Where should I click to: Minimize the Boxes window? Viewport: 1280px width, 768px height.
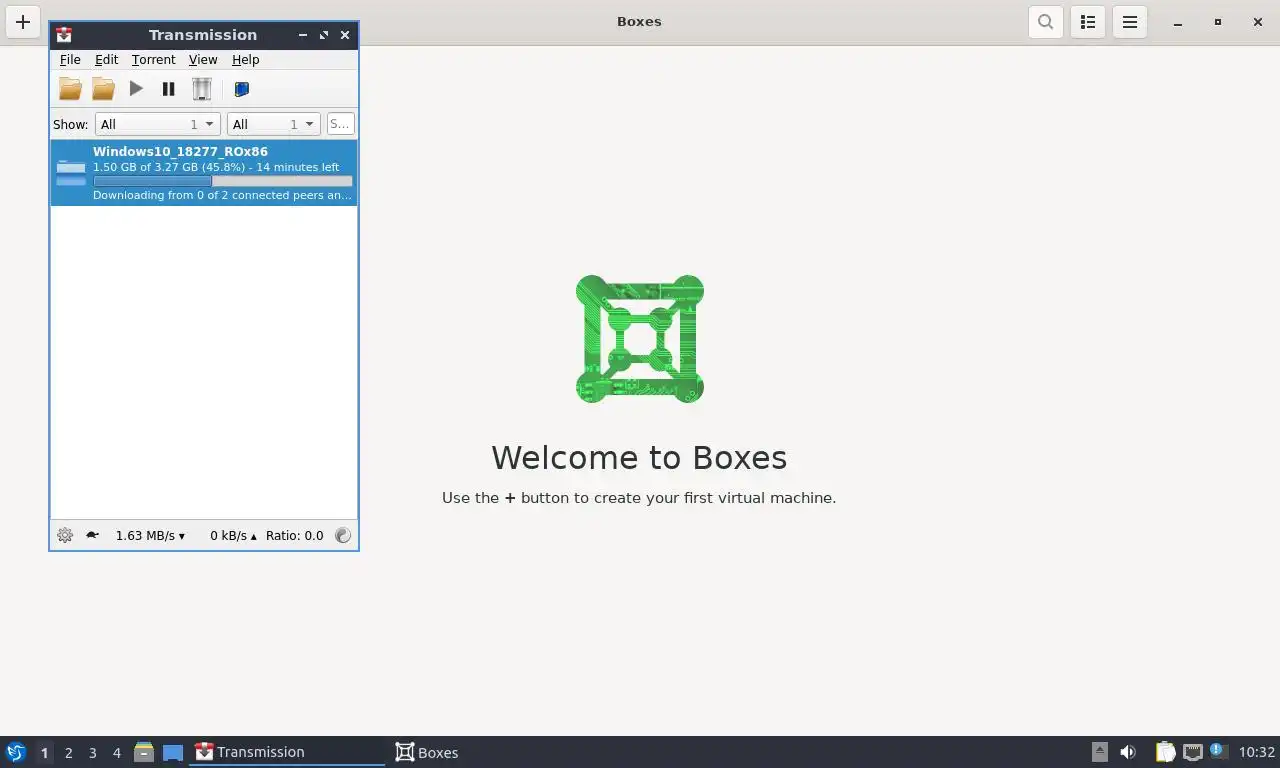pos(1178,22)
